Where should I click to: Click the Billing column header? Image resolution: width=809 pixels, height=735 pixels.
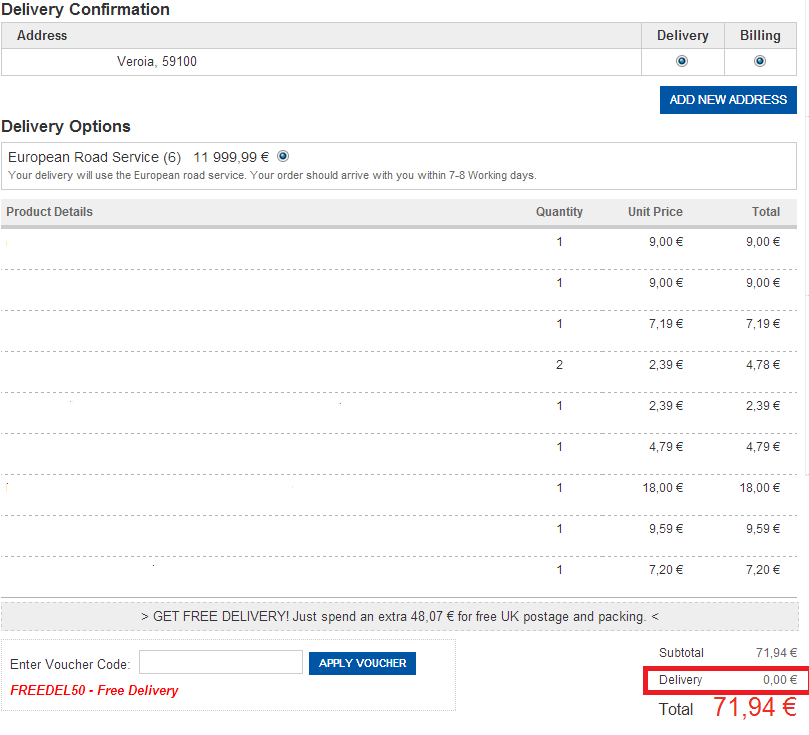[x=760, y=36]
